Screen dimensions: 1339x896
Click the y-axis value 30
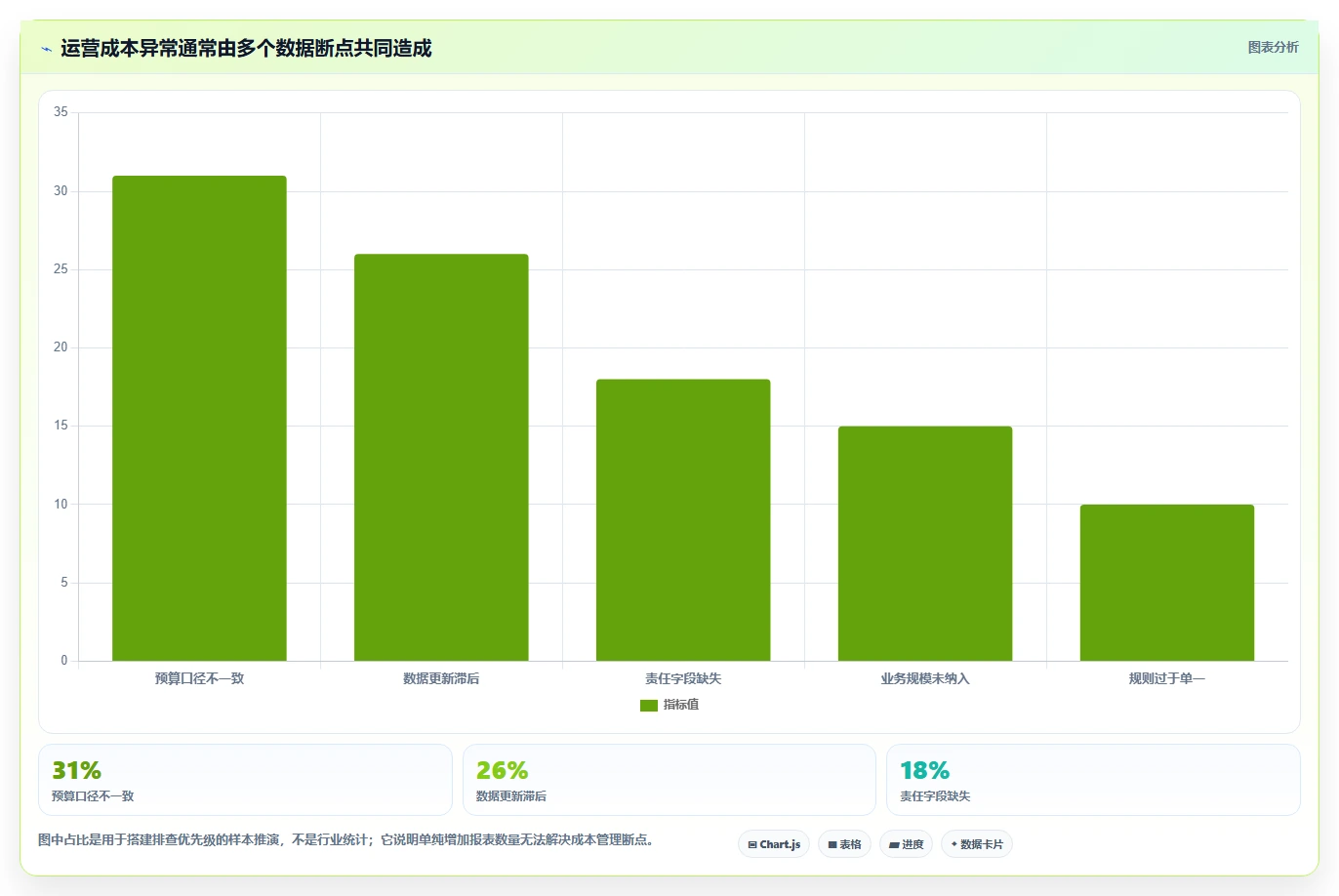61,190
